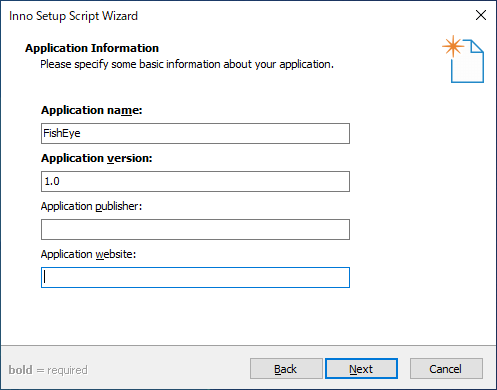Place cursor on the 1.0 version text
Image resolution: width=497 pixels, height=390 pixels.
click(52, 181)
